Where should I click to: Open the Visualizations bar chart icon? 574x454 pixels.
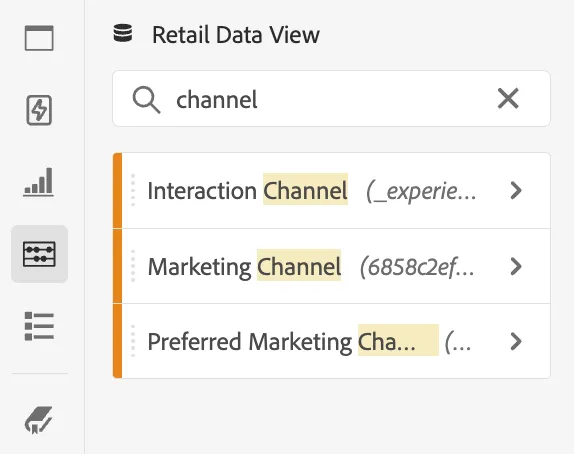[38, 182]
